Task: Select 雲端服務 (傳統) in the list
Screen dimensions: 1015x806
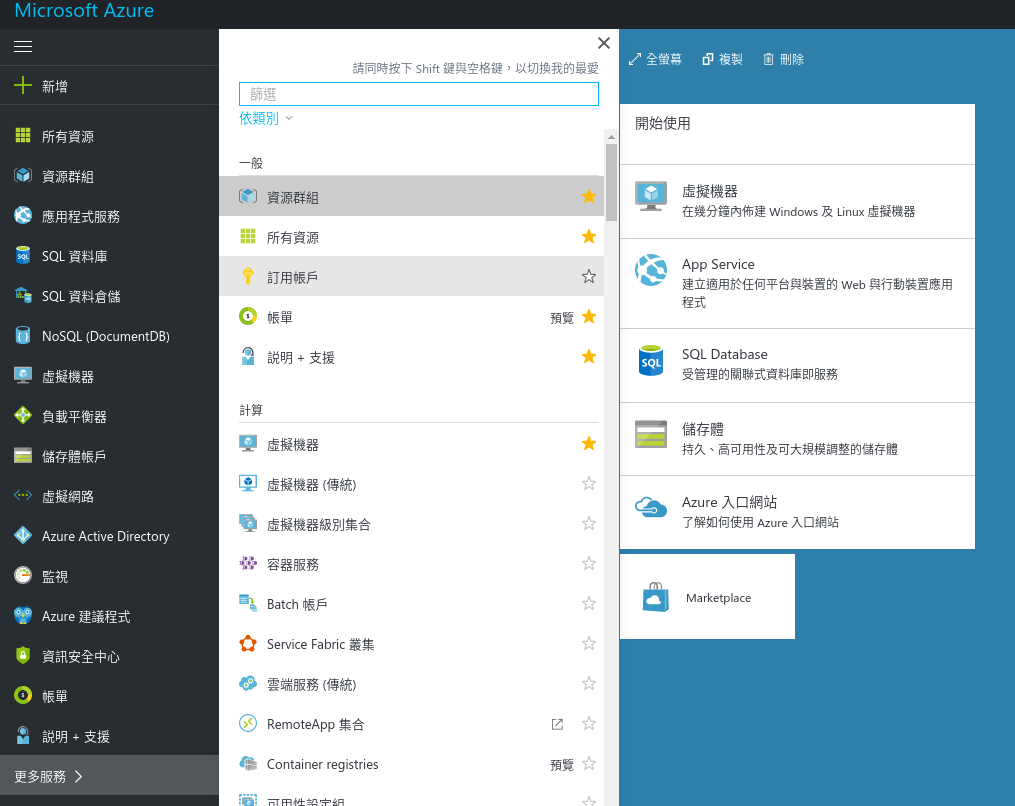Action: pyautogui.click(x=412, y=684)
